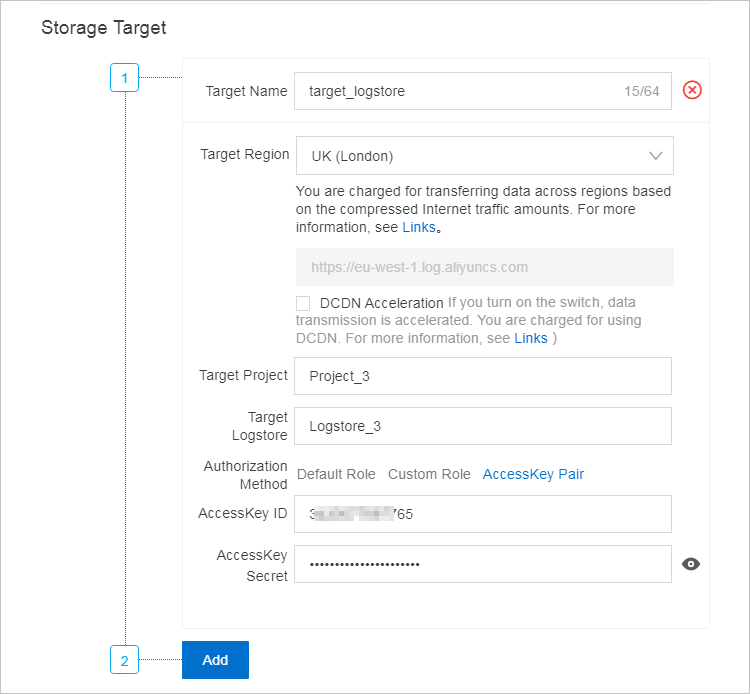Click the Target Name input field
Screen dimensions: 750x694
[x=460, y=91]
